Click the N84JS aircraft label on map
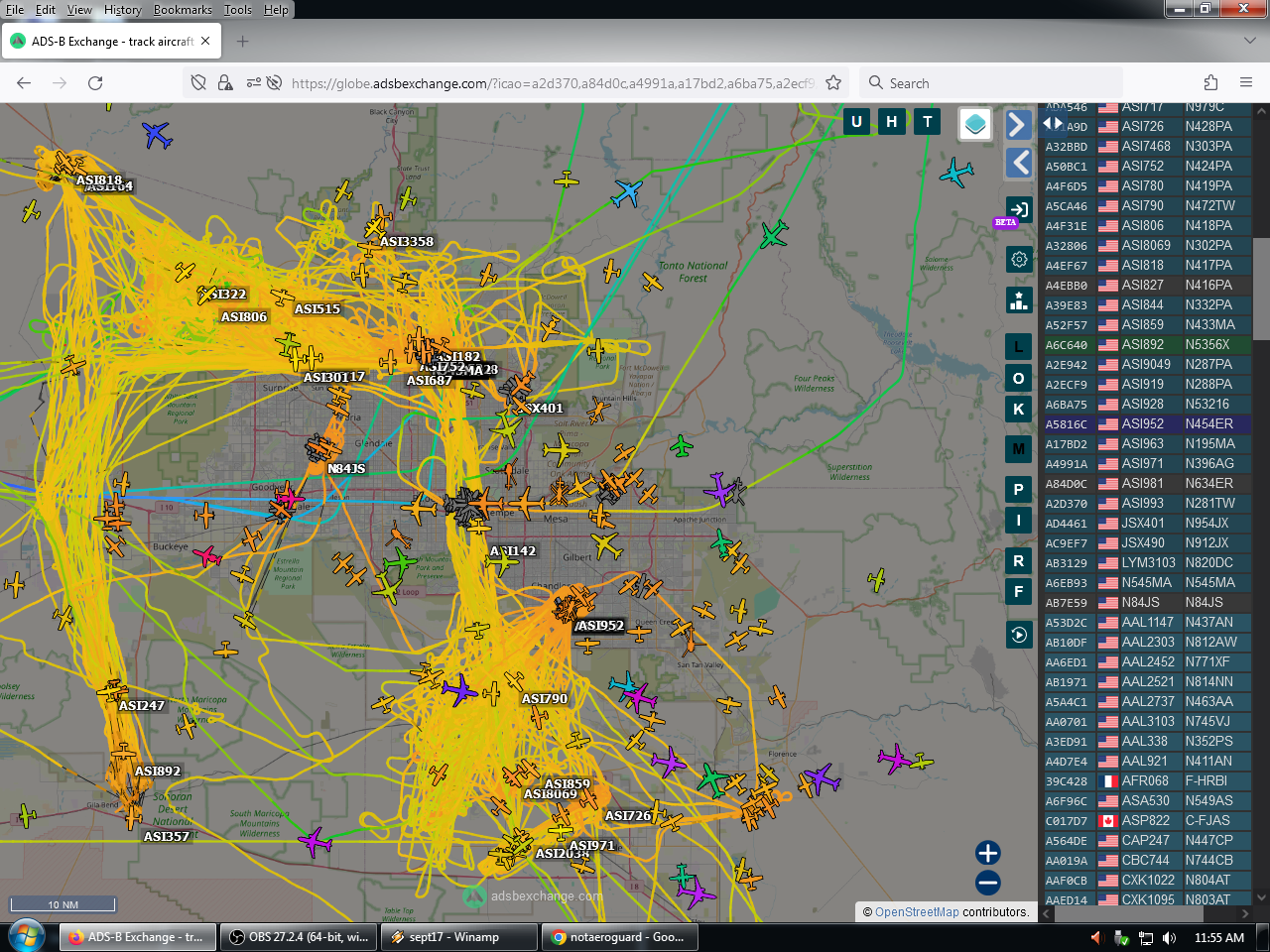1270x952 pixels. [x=347, y=469]
